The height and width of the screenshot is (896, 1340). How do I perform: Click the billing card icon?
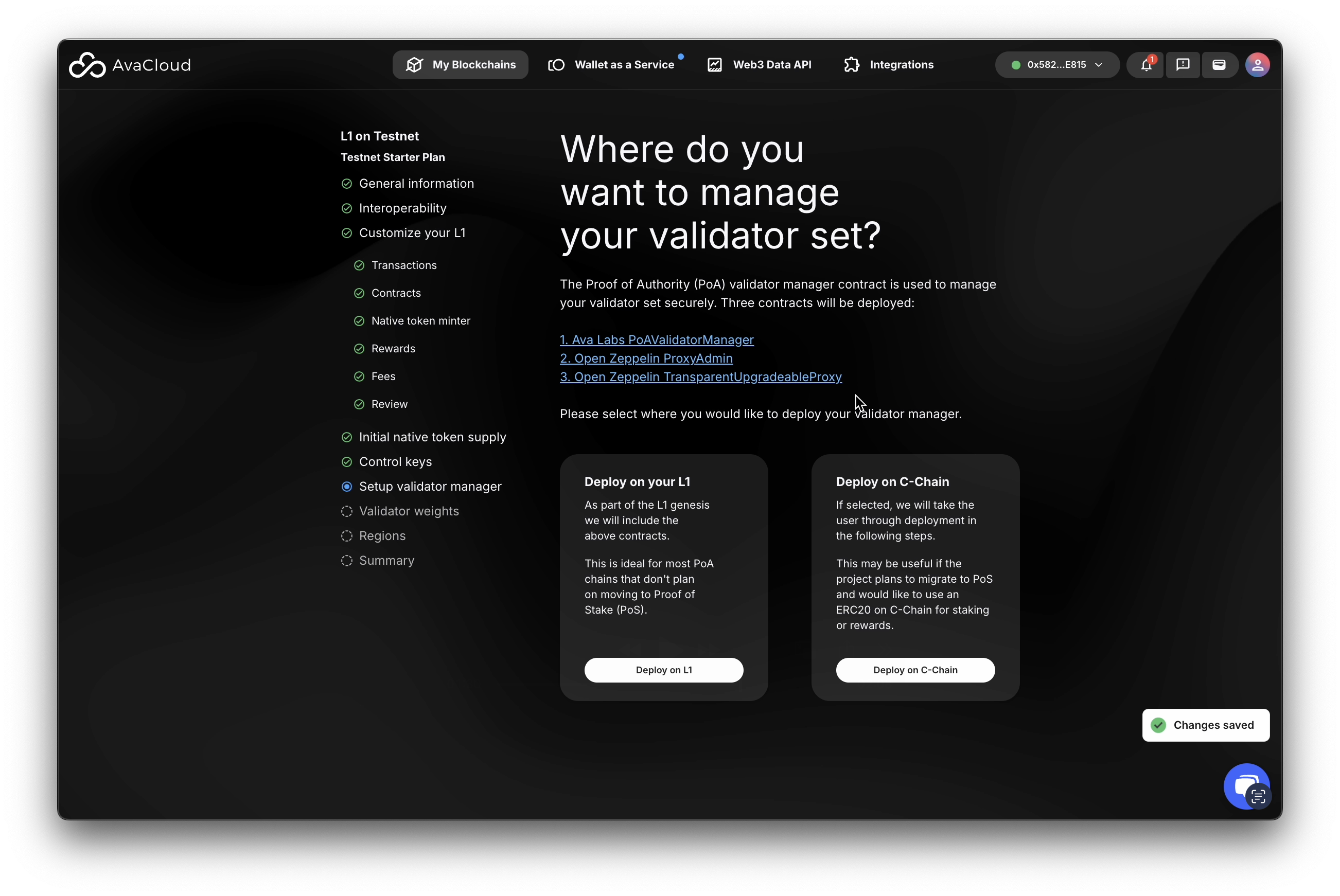pos(1219,65)
